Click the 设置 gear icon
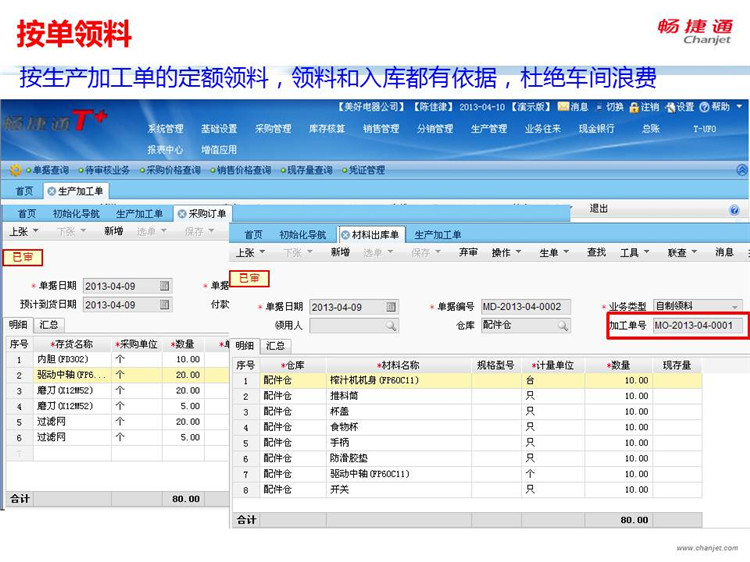The width and height of the screenshot is (750, 562). pyautogui.click(x=670, y=107)
